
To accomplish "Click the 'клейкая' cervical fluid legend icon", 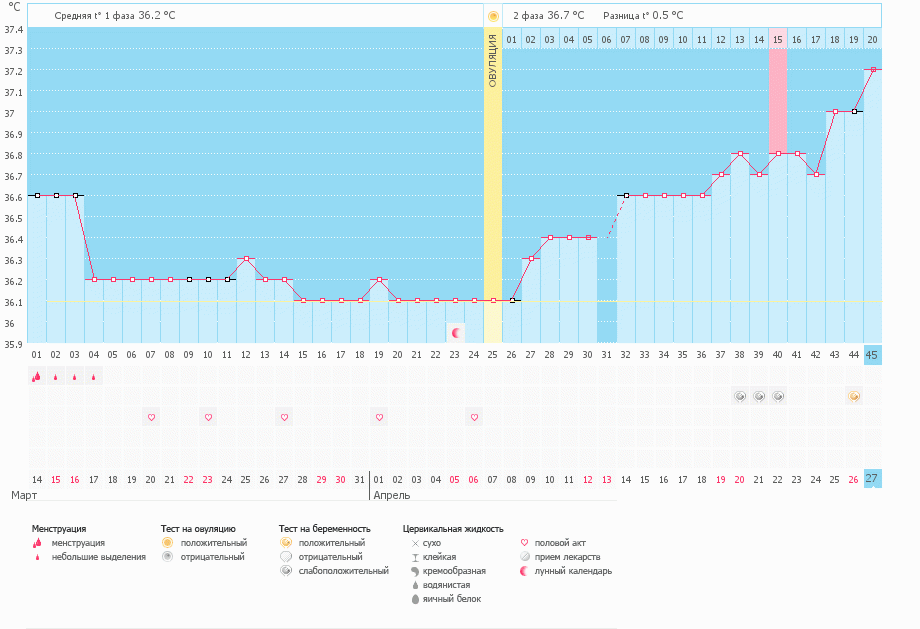I will [x=415, y=557].
